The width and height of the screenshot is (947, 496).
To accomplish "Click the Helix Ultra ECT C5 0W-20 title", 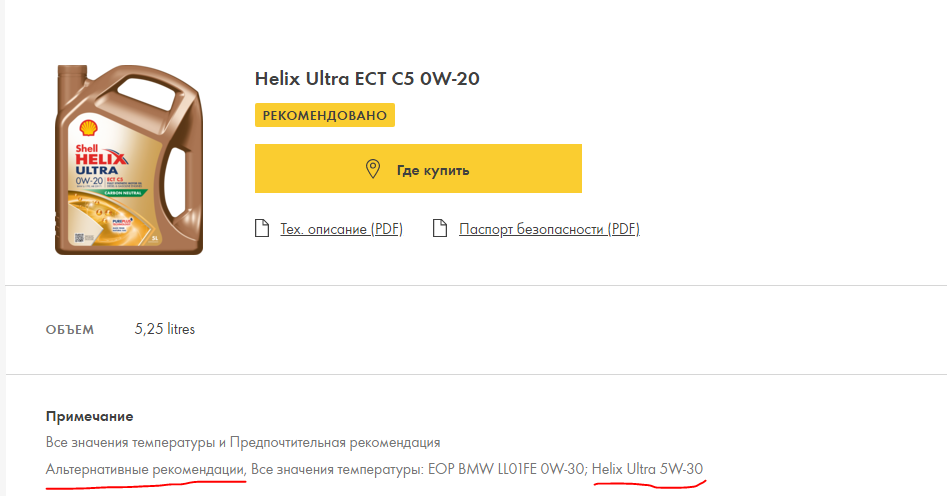I will click(367, 79).
